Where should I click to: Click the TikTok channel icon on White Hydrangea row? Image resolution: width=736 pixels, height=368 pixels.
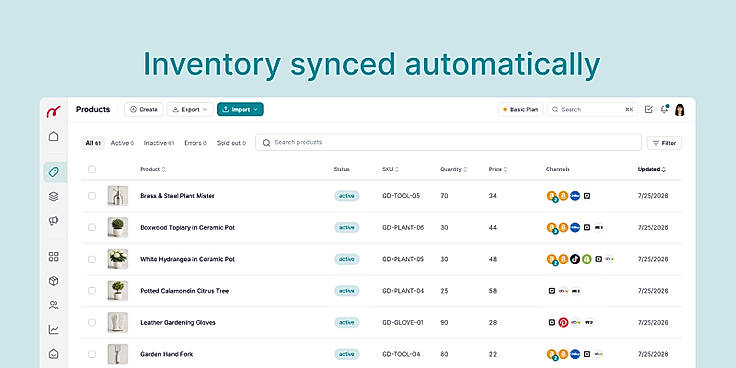575,259
